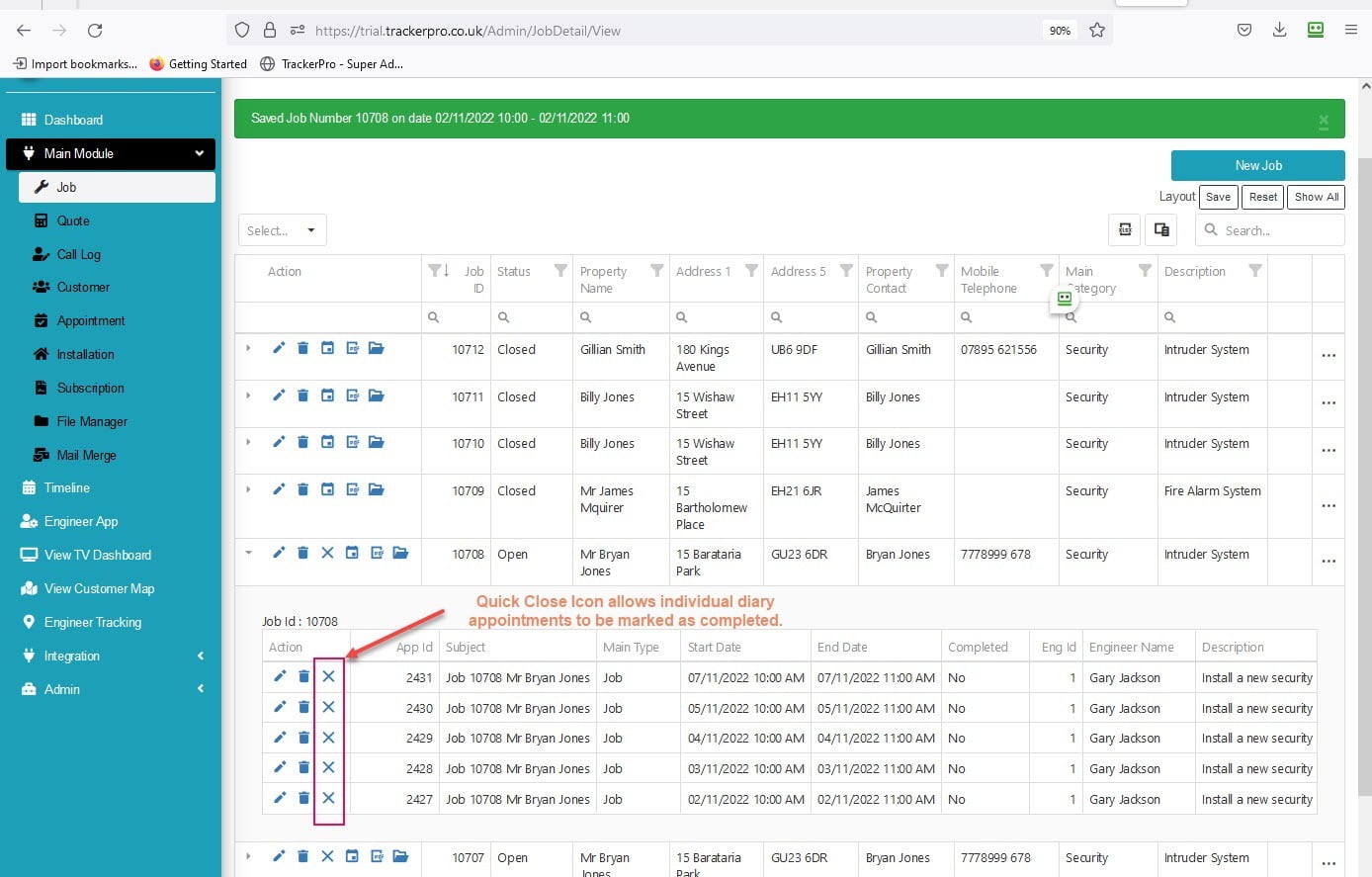Expand the job 10712 row details
The image size is (1372, 877).
click(248, 348)
